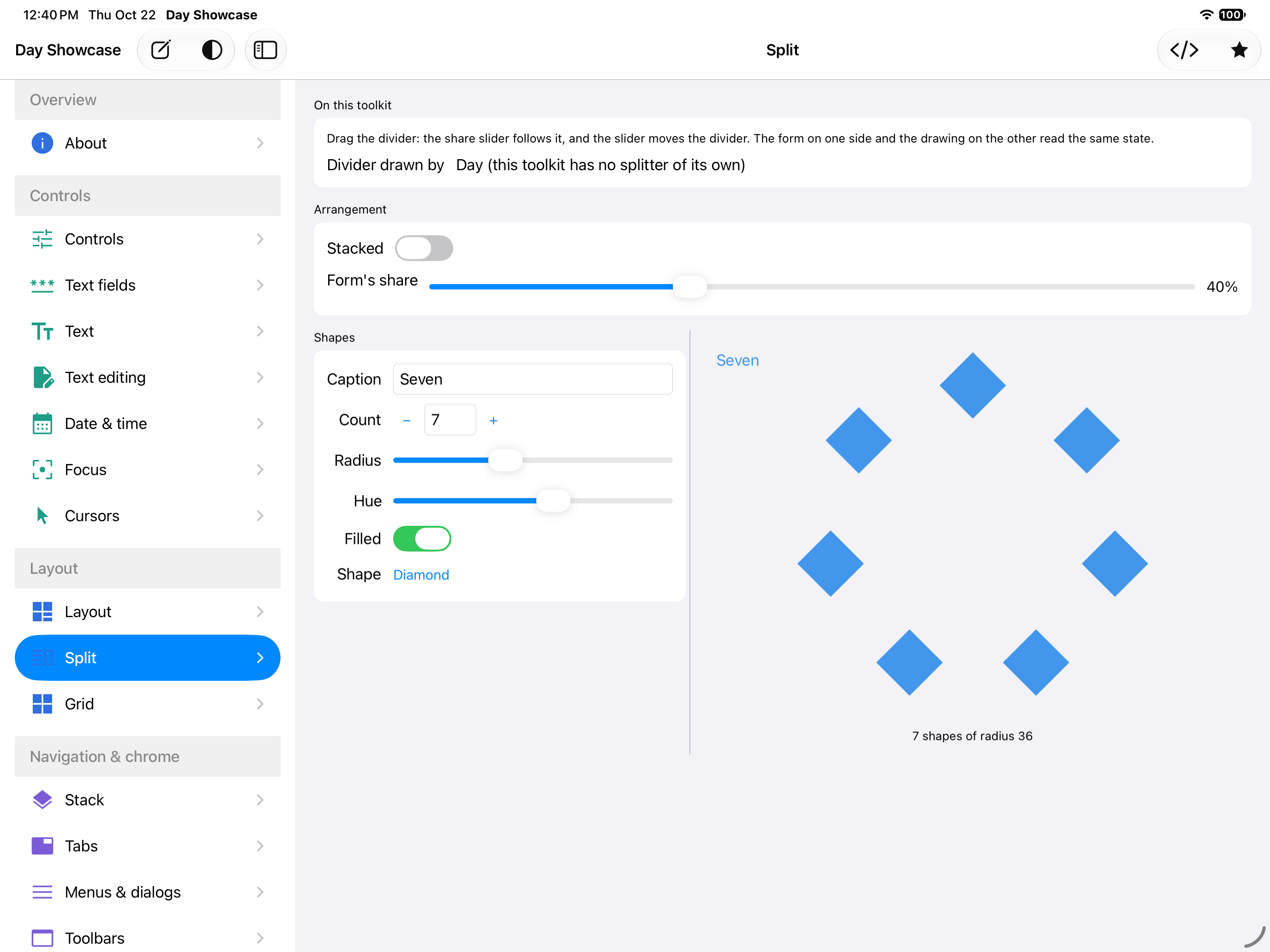Click the topmost blue diamond shape
Image resolution: width=1270 pixels, height=952 pixels.
pyautogui.click(x=973, y=385)
